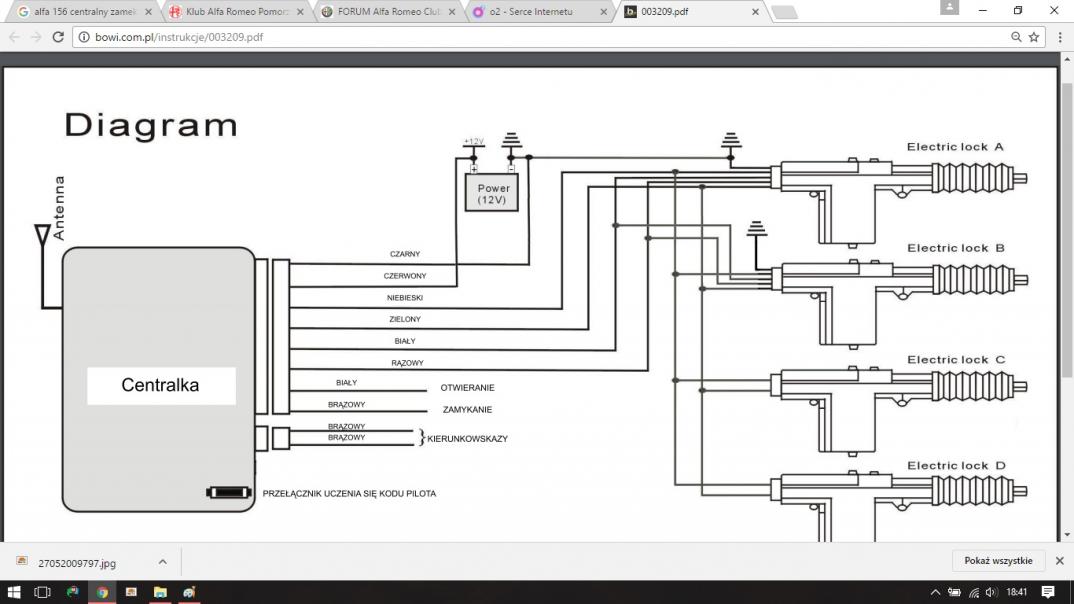Close the o2 - Serce Internetu tab
This screenshot has width=1074, height=604.
coord(603,12)
